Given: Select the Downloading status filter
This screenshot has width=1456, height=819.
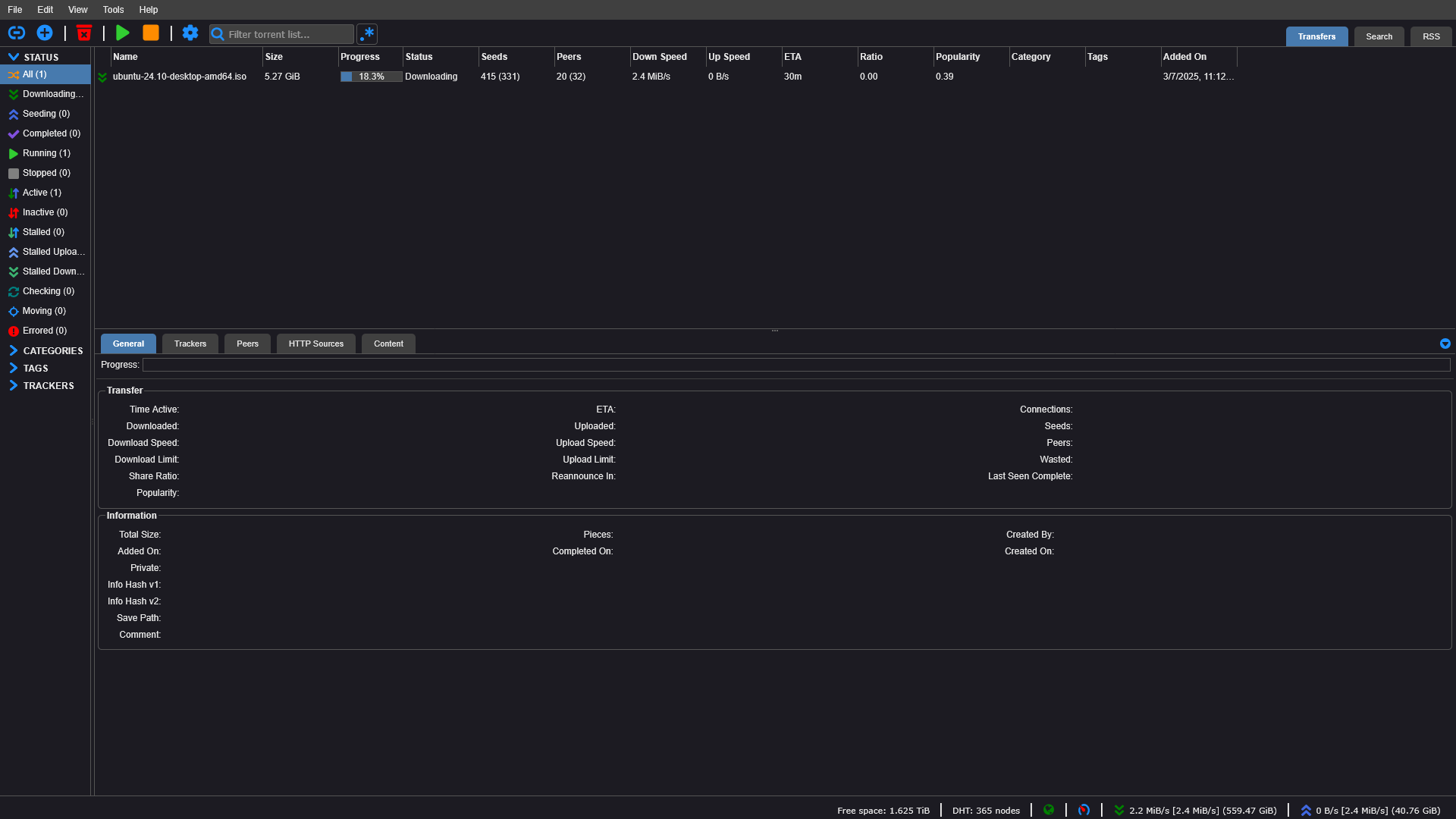Looking at the screenshot, I should click(45, 94).
